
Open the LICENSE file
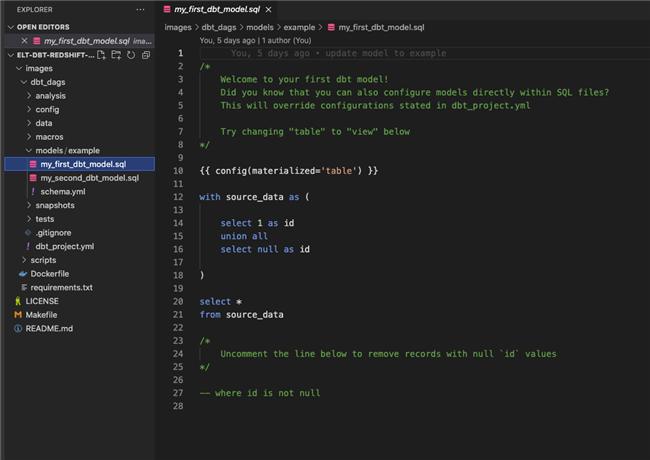[42, 300]
